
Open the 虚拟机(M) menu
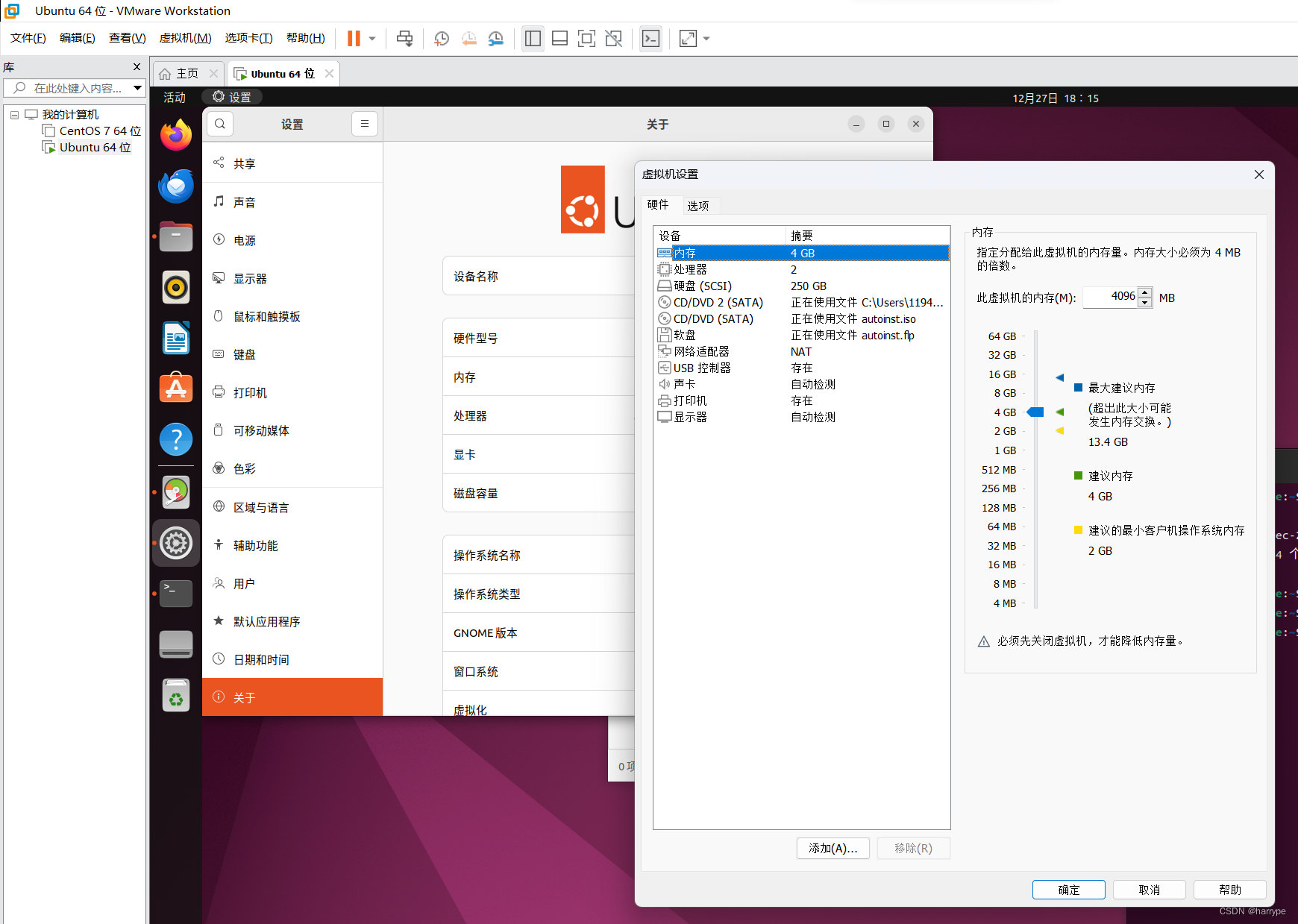186,38
